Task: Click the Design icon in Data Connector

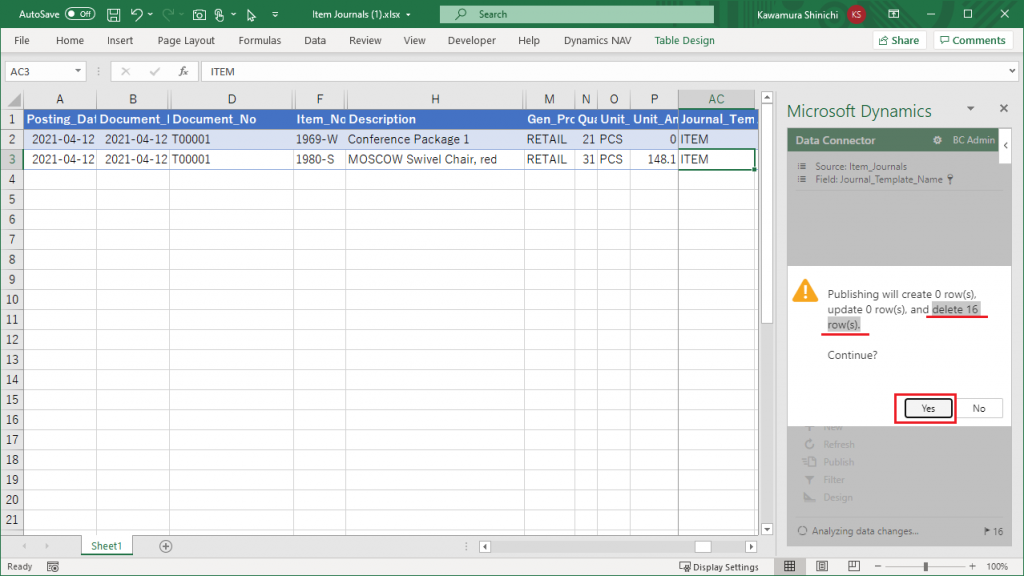Action: point(810,497)
